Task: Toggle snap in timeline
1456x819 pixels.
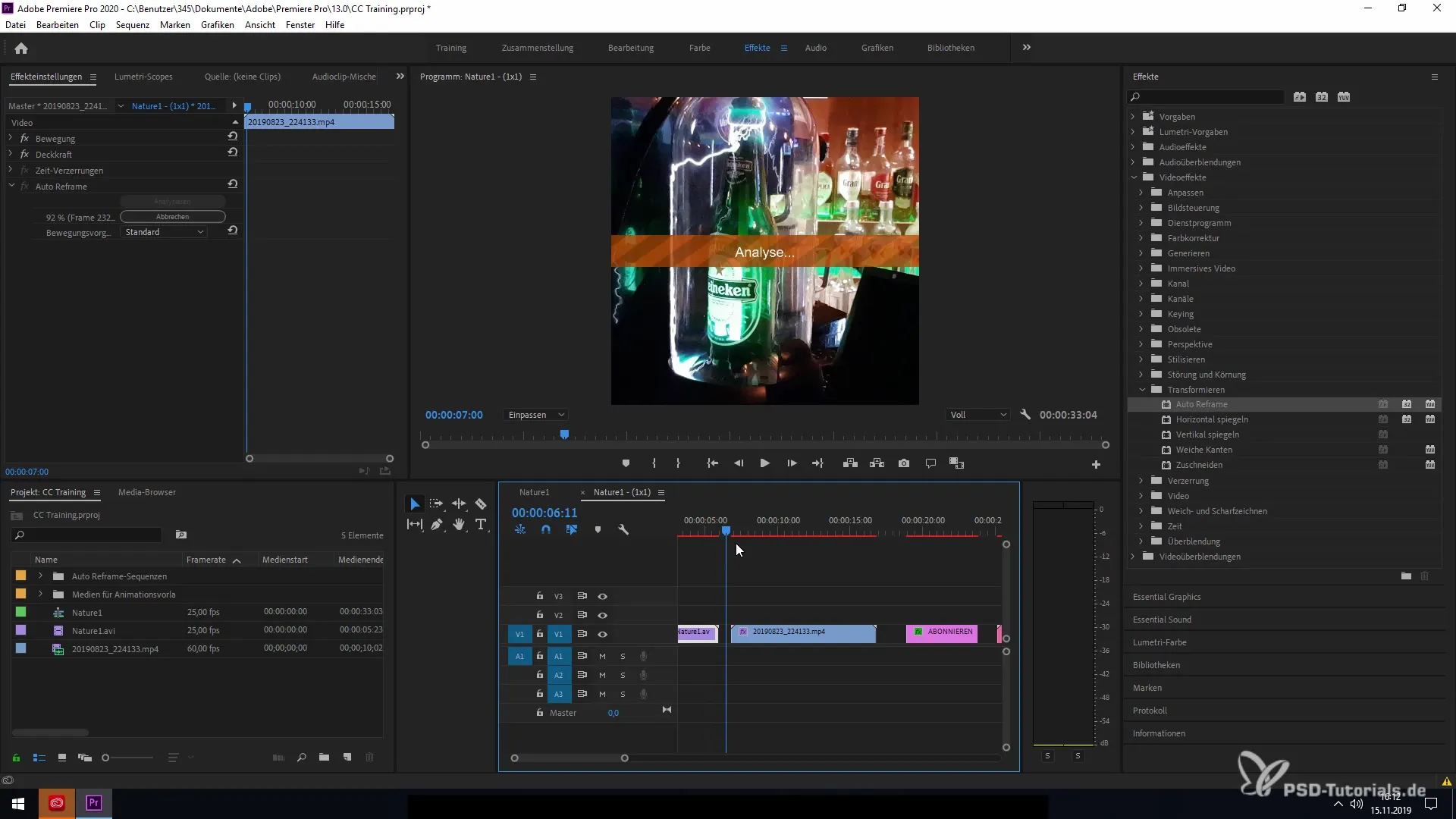Action: [546, 530]
